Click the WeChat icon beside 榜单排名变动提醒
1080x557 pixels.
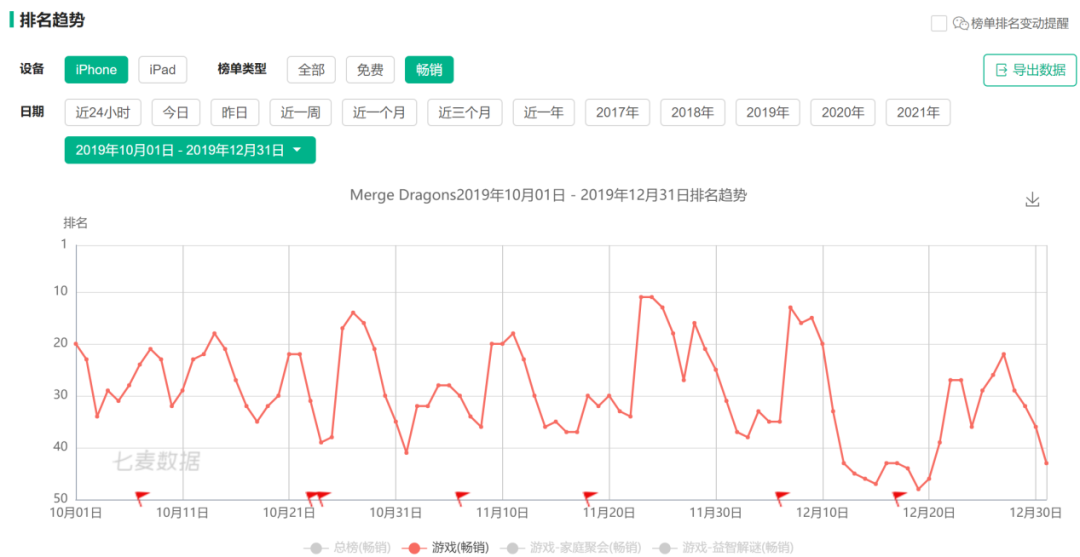961,23
